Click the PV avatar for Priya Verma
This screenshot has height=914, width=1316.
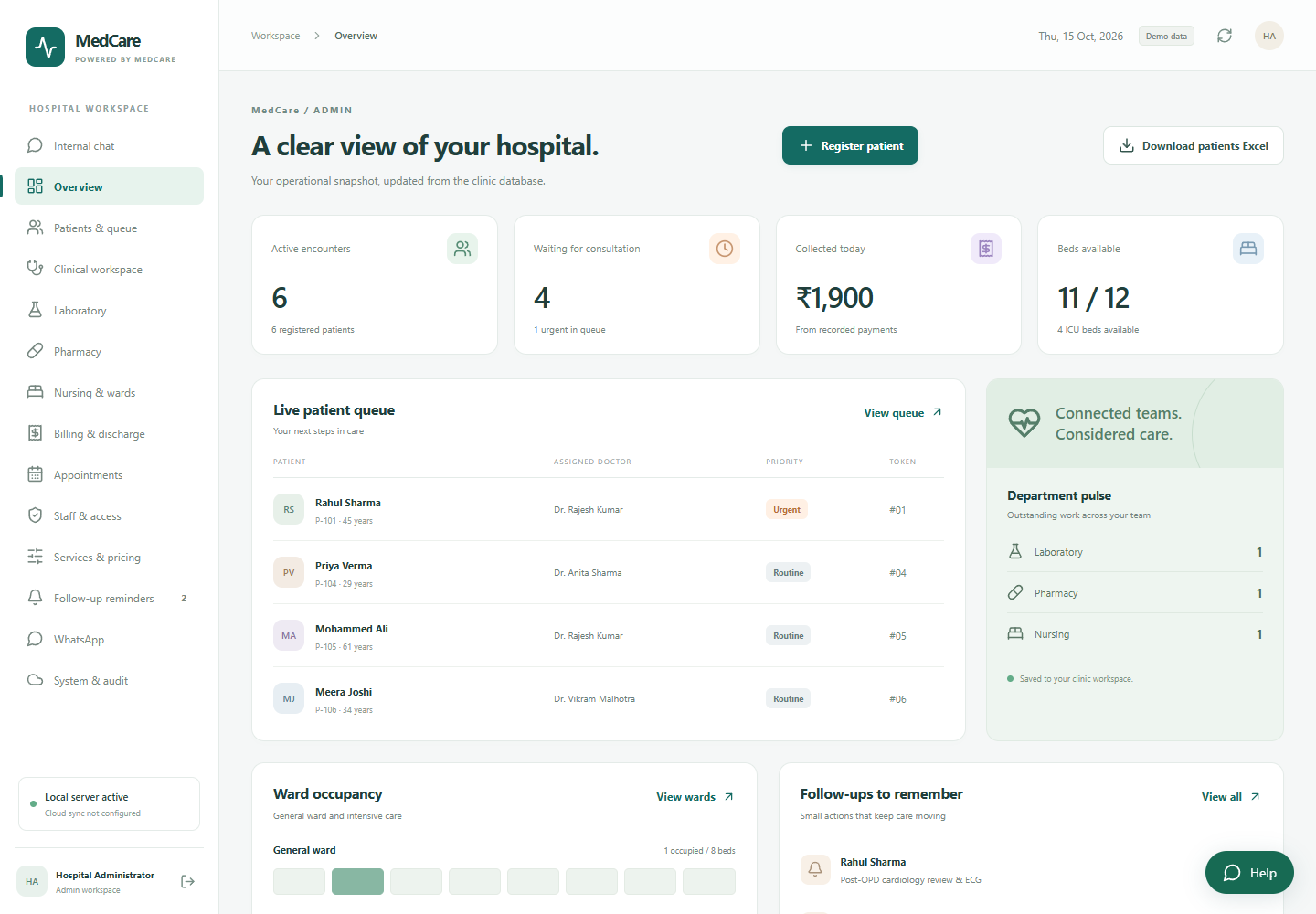(289, 573)
